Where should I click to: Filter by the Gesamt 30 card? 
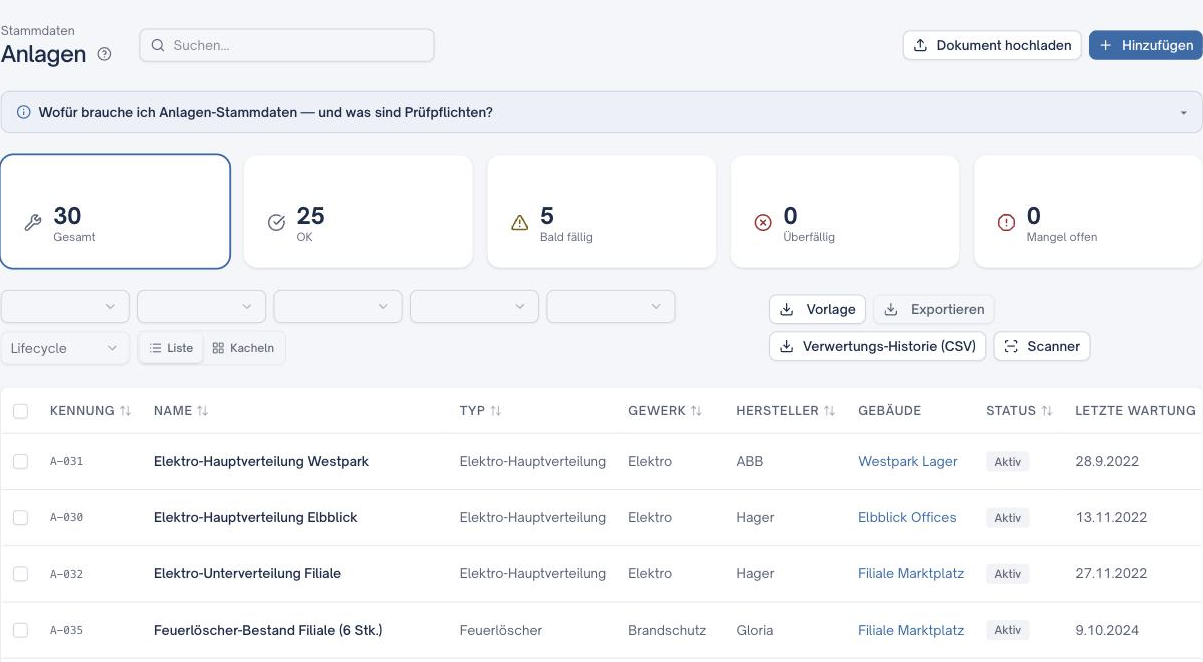[x=115, y=211]
